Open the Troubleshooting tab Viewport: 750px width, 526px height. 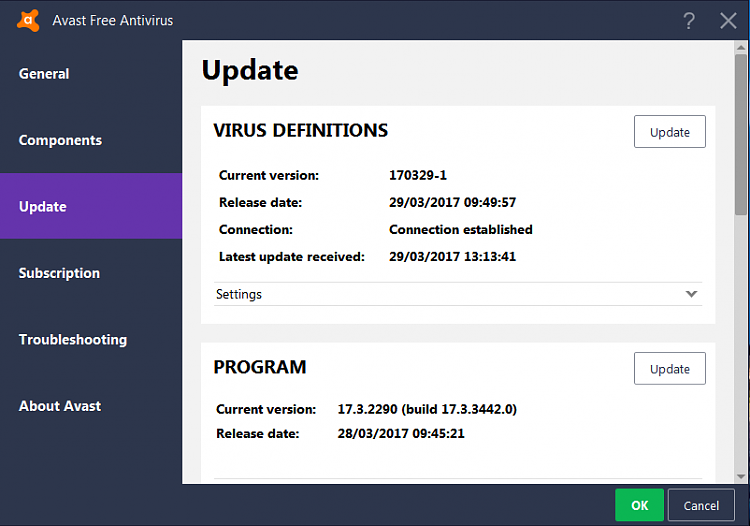point(91,339)
